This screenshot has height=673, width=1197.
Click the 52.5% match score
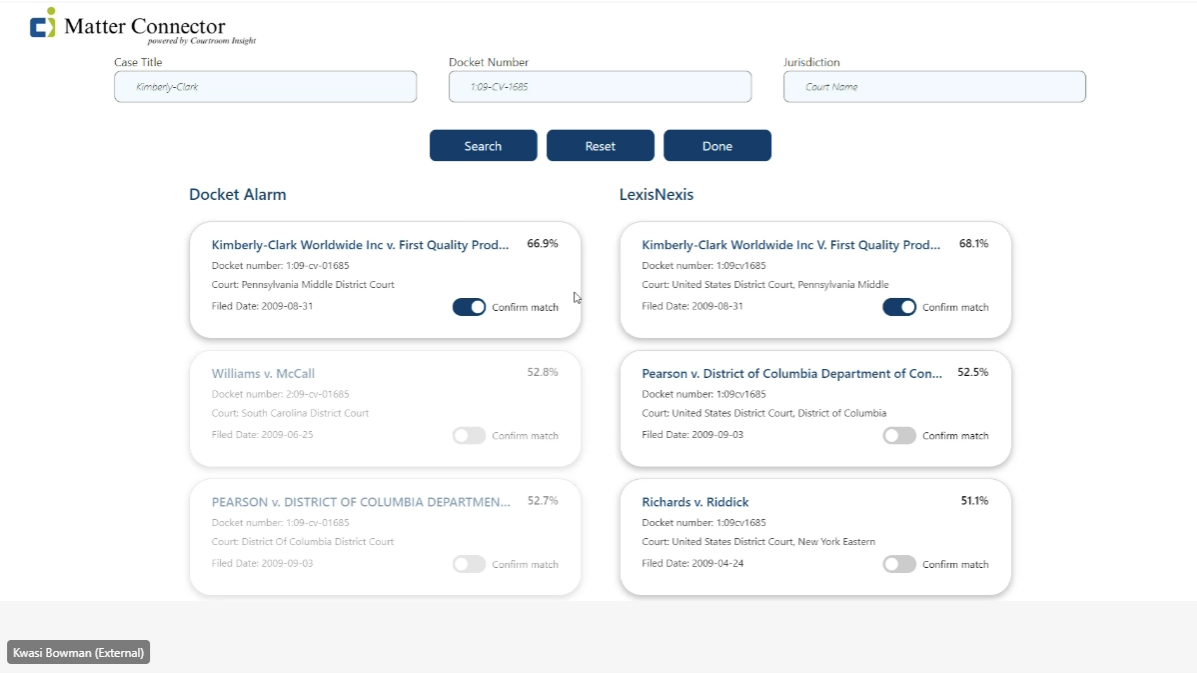[973, 372]
